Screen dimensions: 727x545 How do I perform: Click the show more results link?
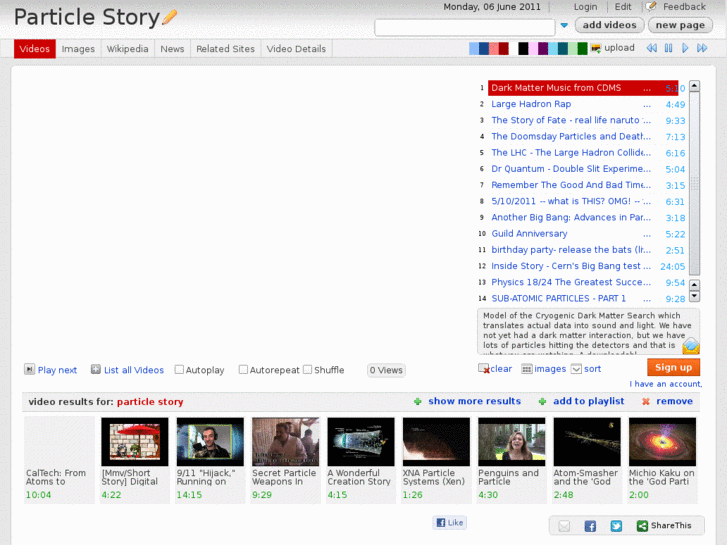[x=474, y=401]
